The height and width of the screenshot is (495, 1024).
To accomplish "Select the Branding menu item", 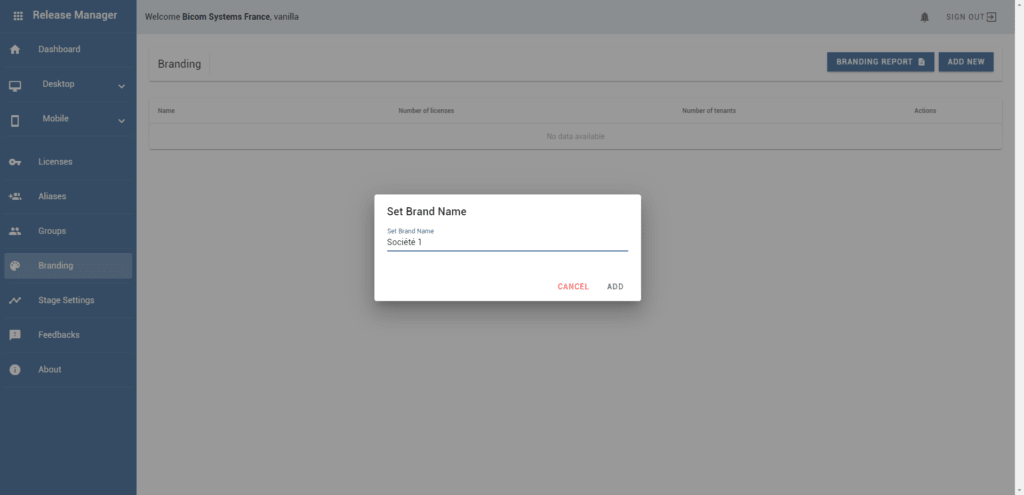I will pos(68,266).
